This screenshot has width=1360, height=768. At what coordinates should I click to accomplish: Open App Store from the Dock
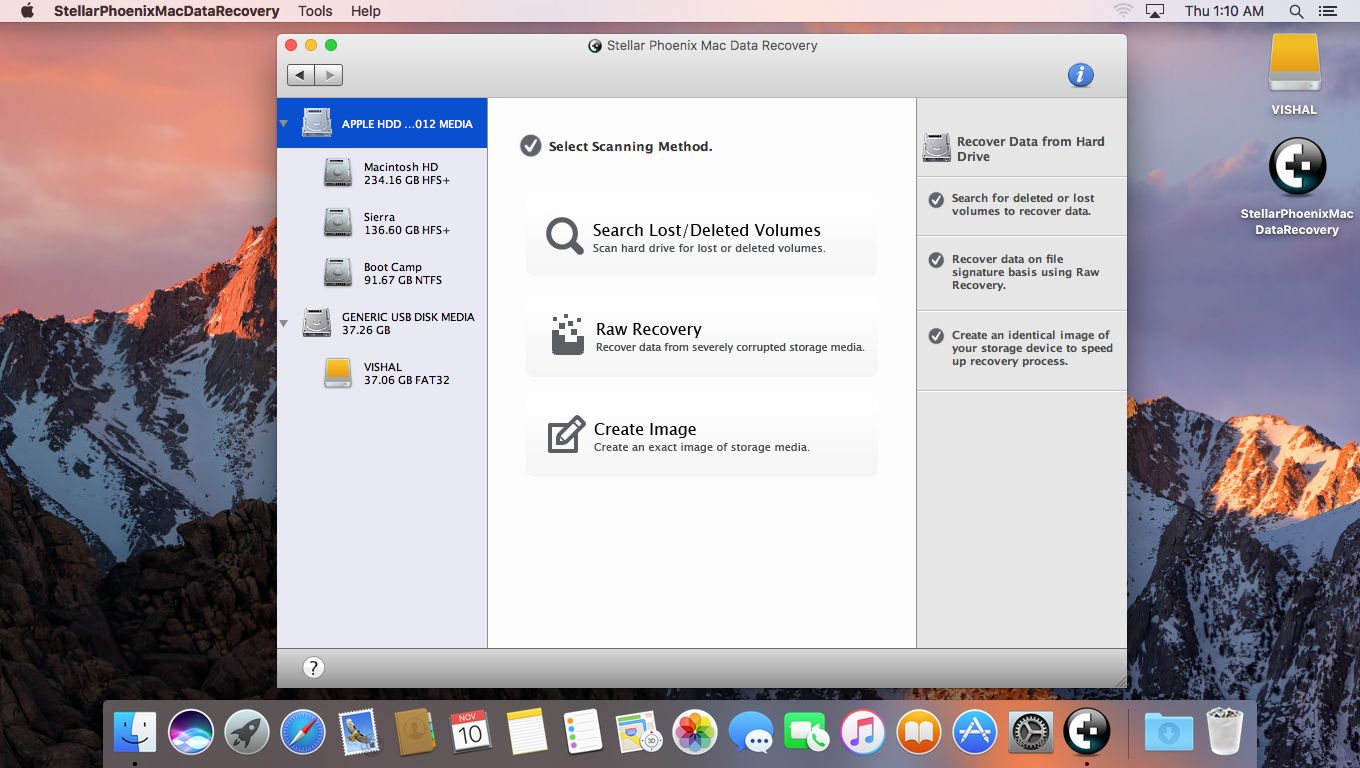point(974,732)
